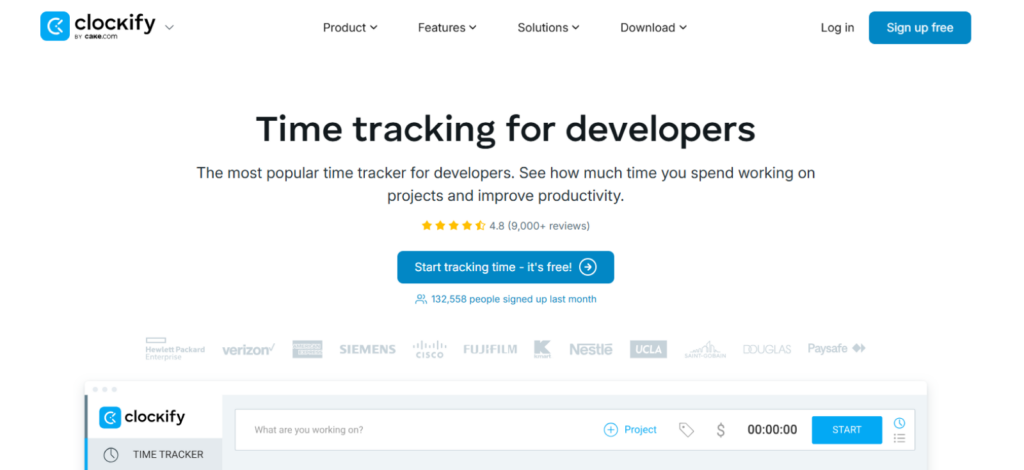Image resolution: width=1024 pixels, height=470 pixels.
Task: Click the UCLA logo
Action: coord(648,349)
